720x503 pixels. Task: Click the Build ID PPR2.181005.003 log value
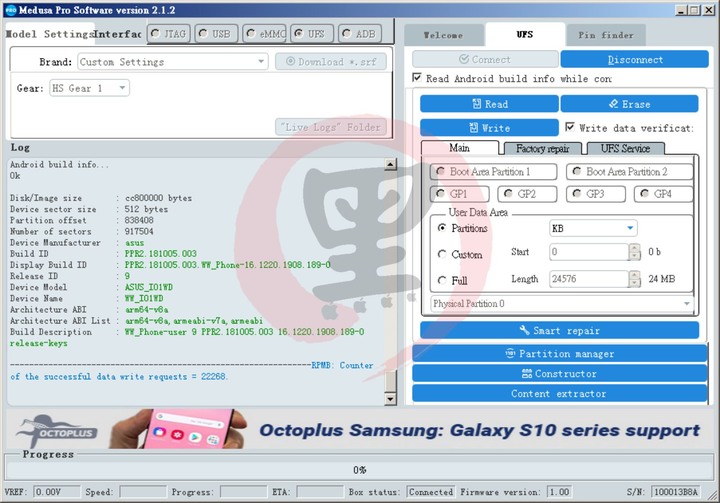(161, 254)
